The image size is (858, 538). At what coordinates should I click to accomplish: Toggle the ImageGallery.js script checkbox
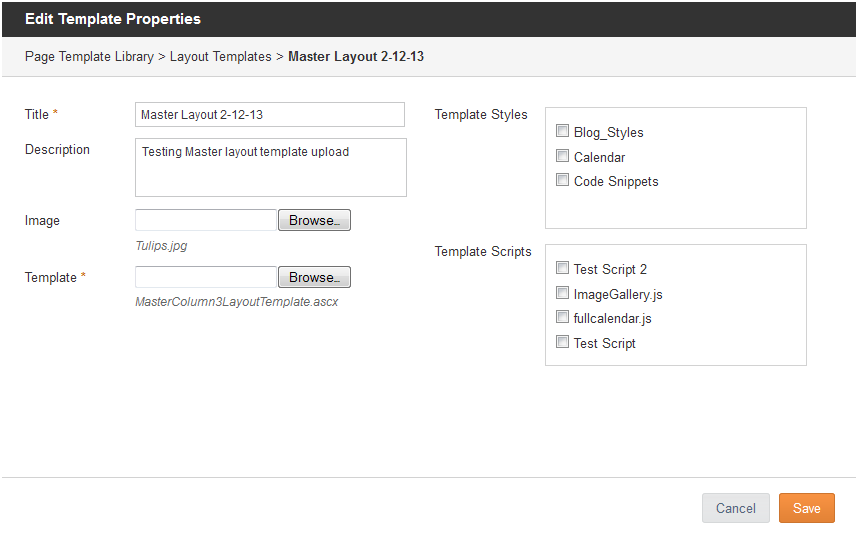coord(562,293)
